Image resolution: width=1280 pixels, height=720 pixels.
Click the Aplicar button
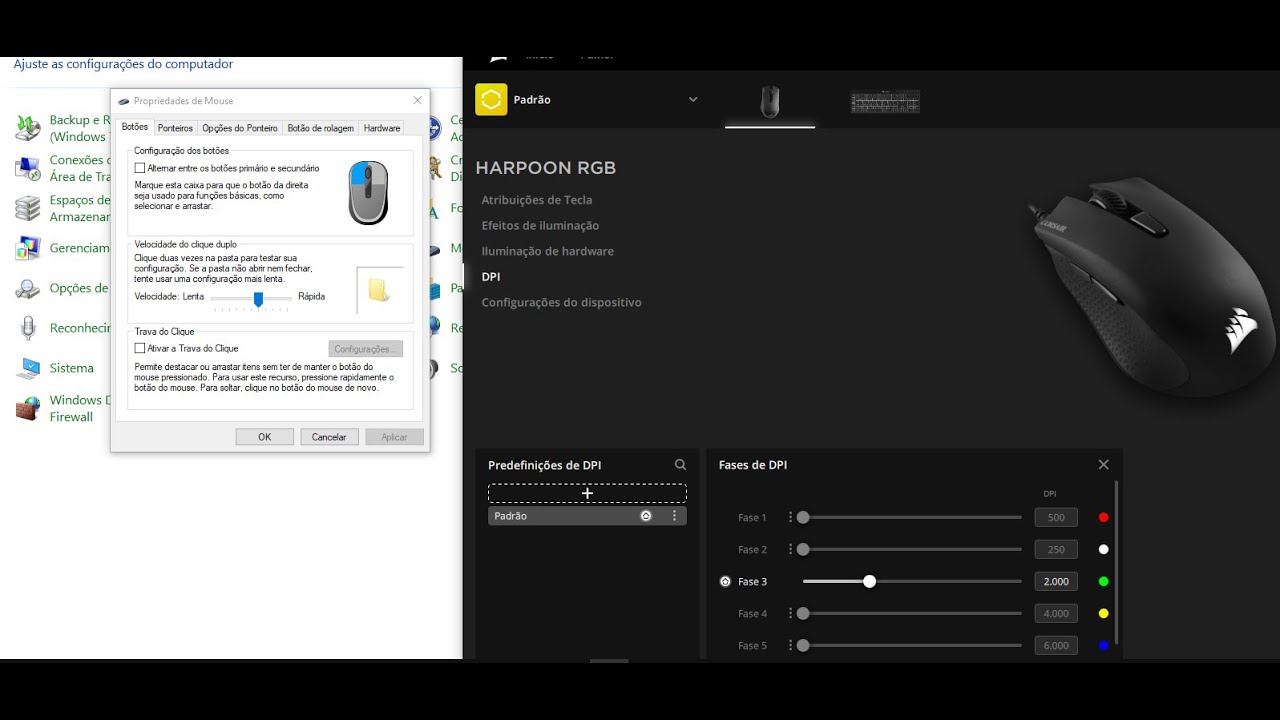click(395, 437)
